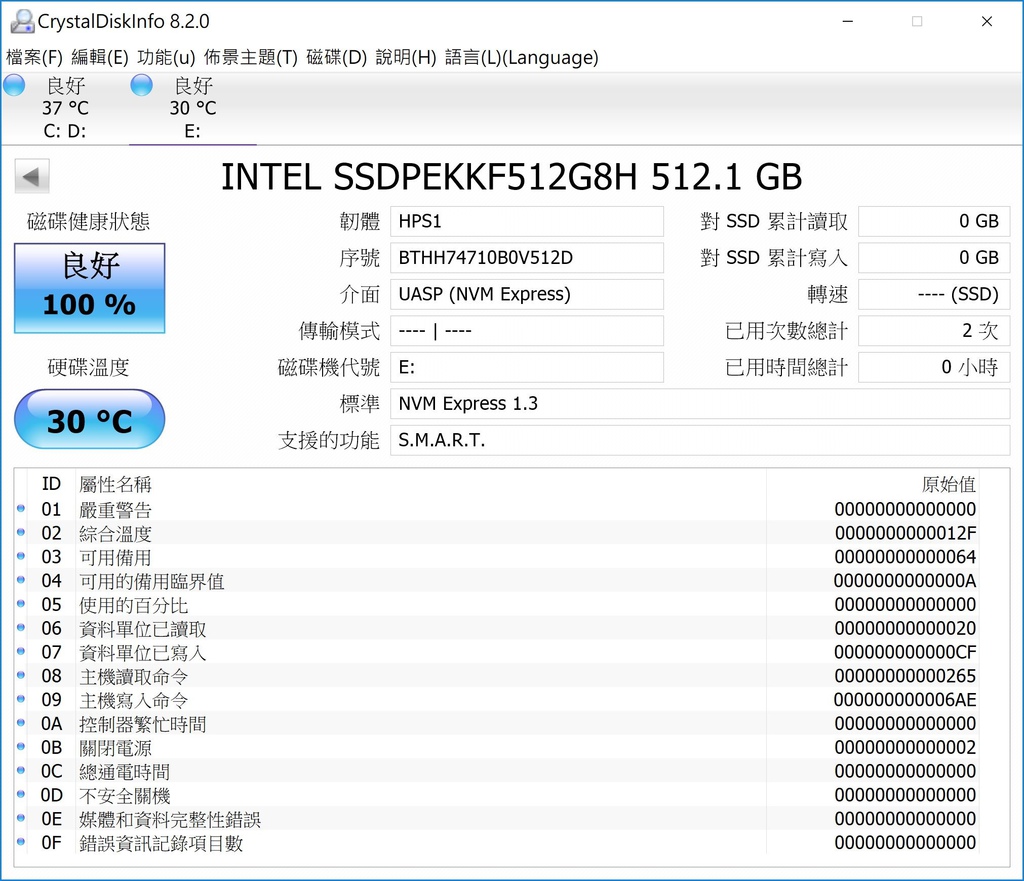
Task: Select the 綜合溫度 attribute row
Action: coord(496,532)
